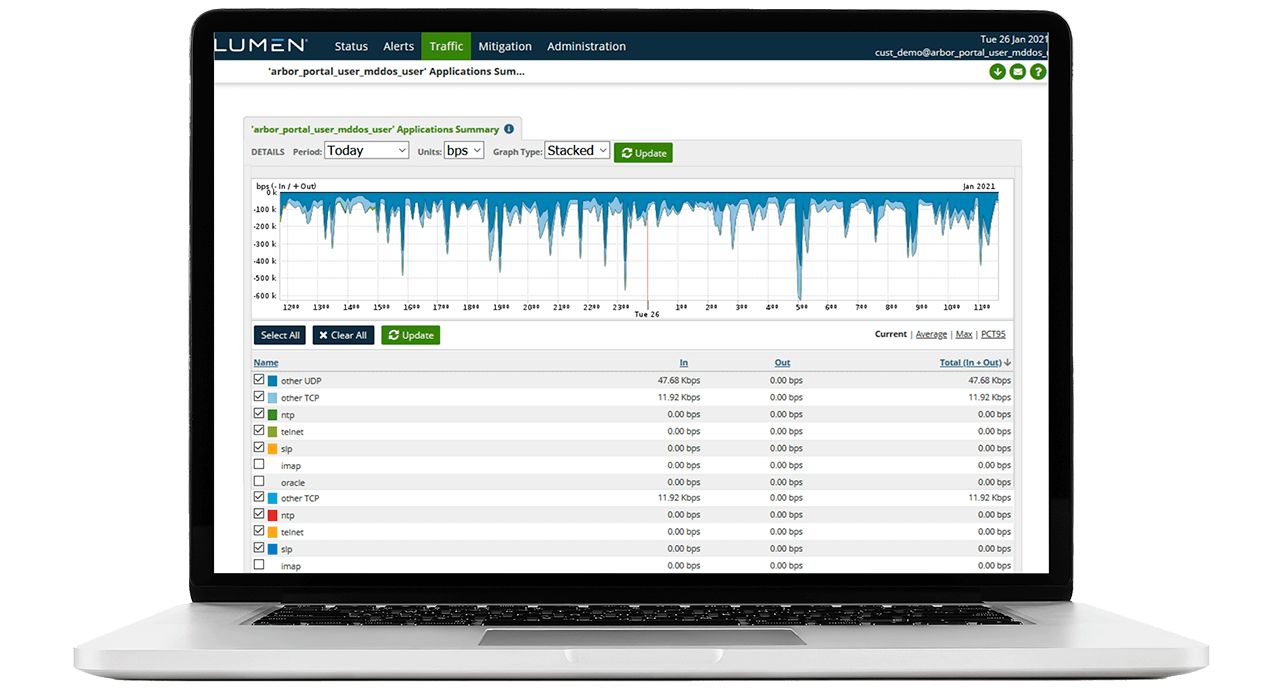
Task: Click Update button next to Graph Type
Action: click(x=643, y=153)
